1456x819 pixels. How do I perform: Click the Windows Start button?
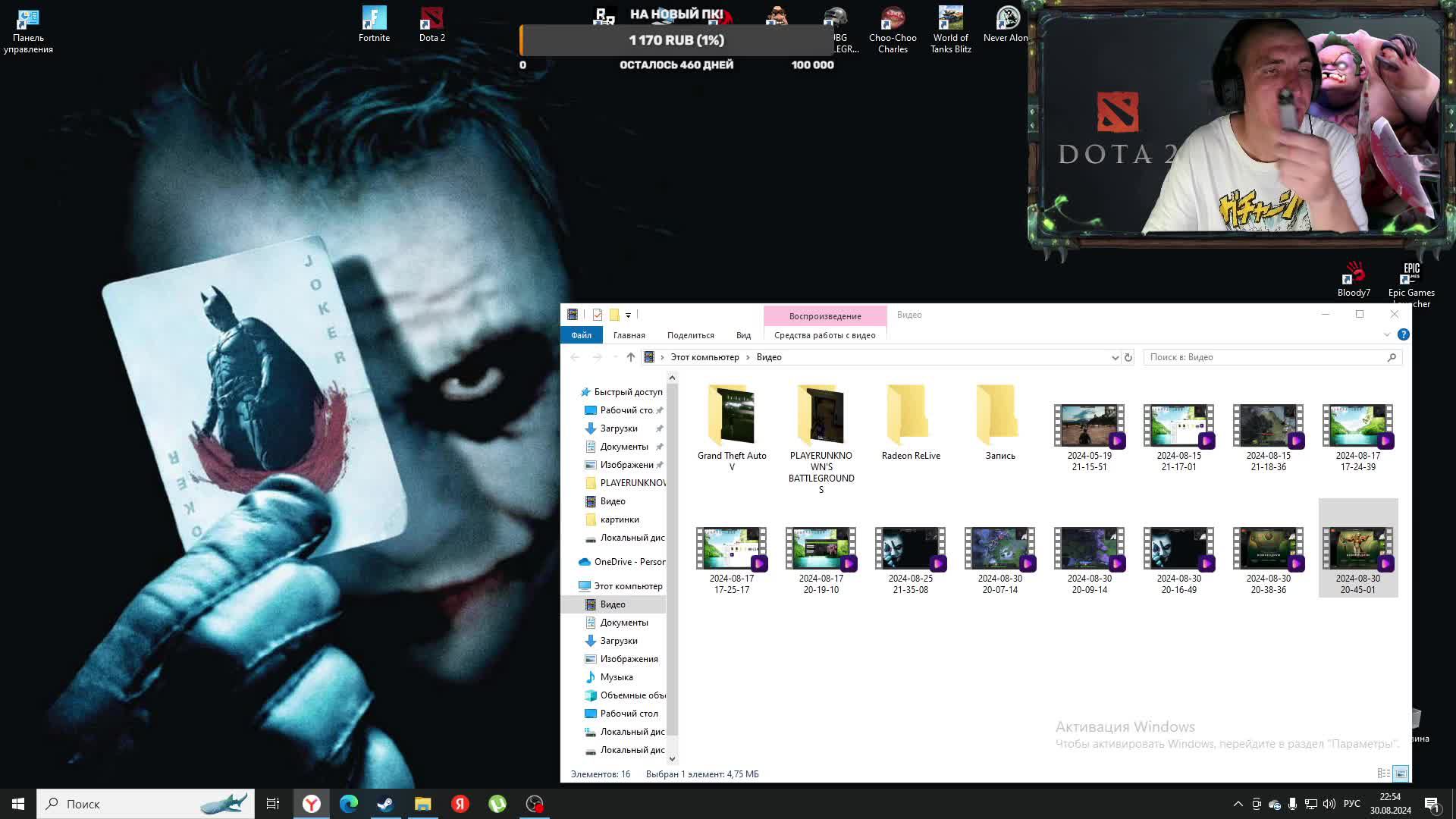click(x=18, y=804)
